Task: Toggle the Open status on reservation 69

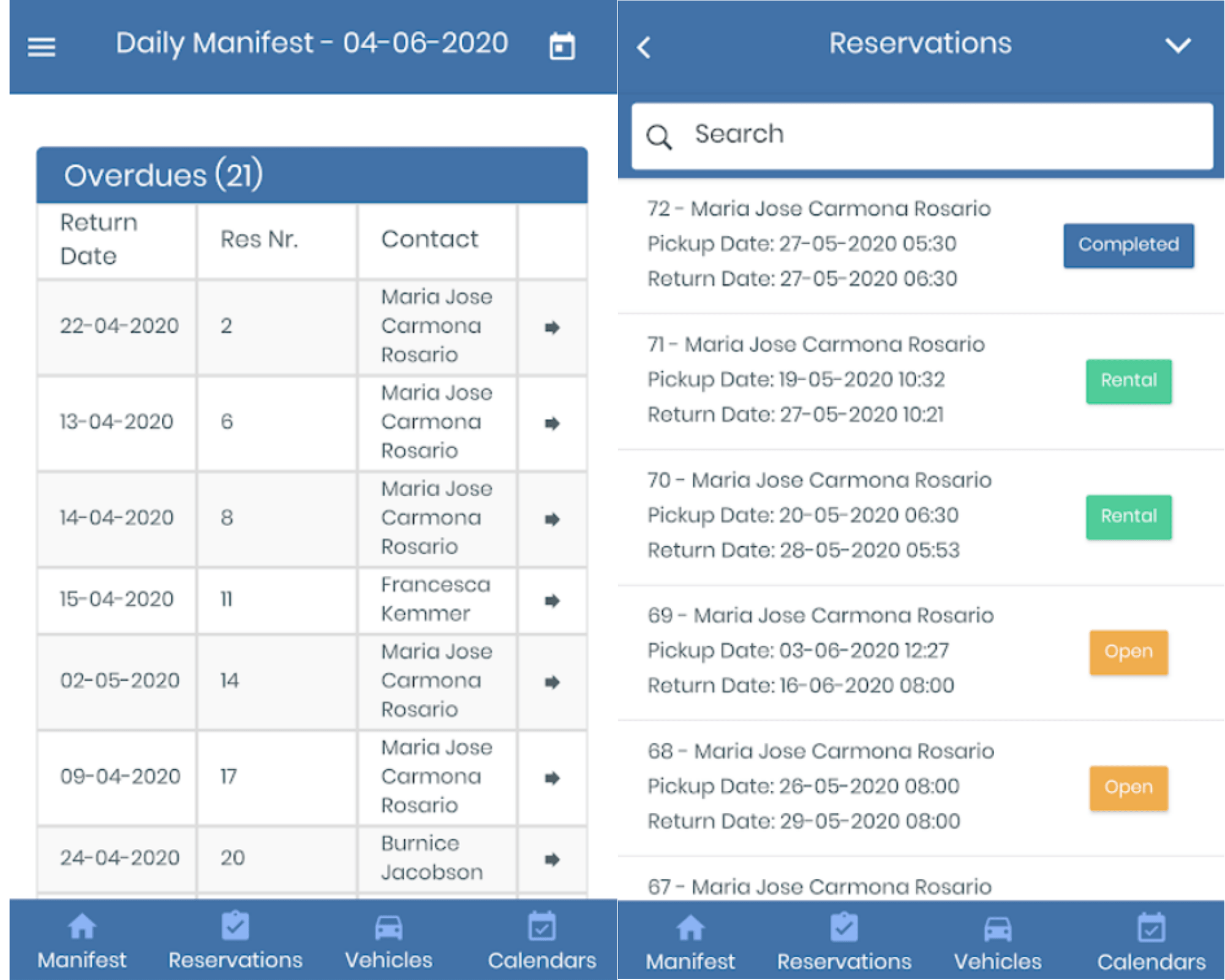Action: [1128, 651]
